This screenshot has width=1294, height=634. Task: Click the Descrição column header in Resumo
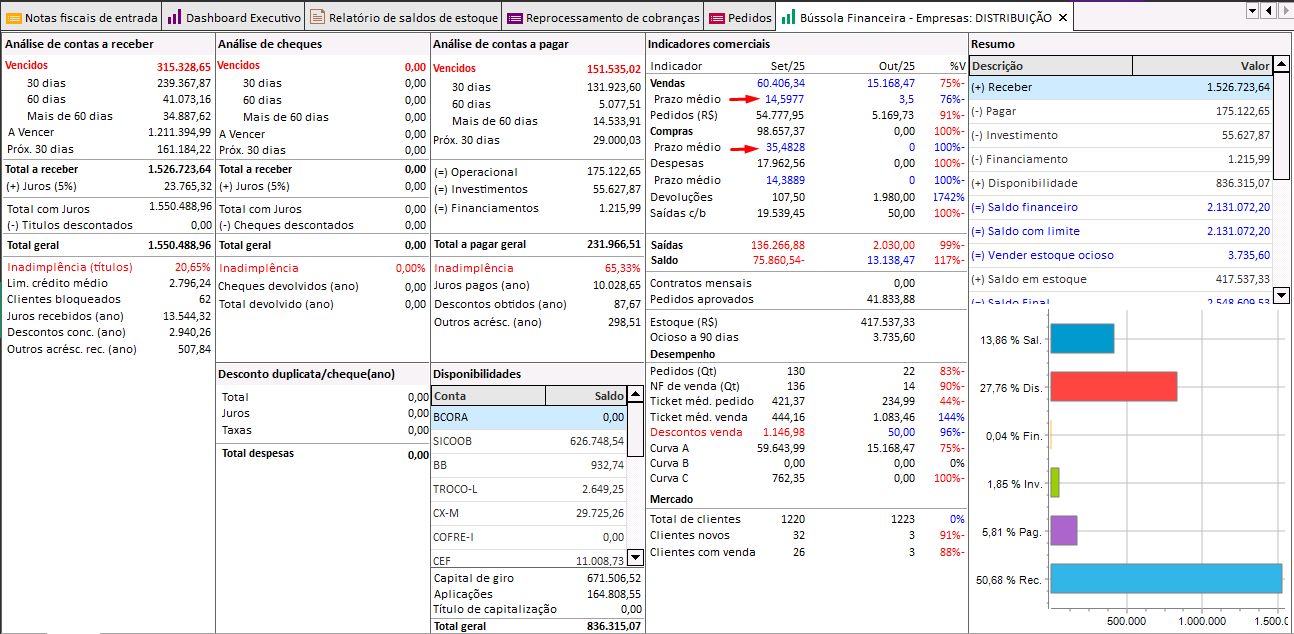pos(1050,66)
